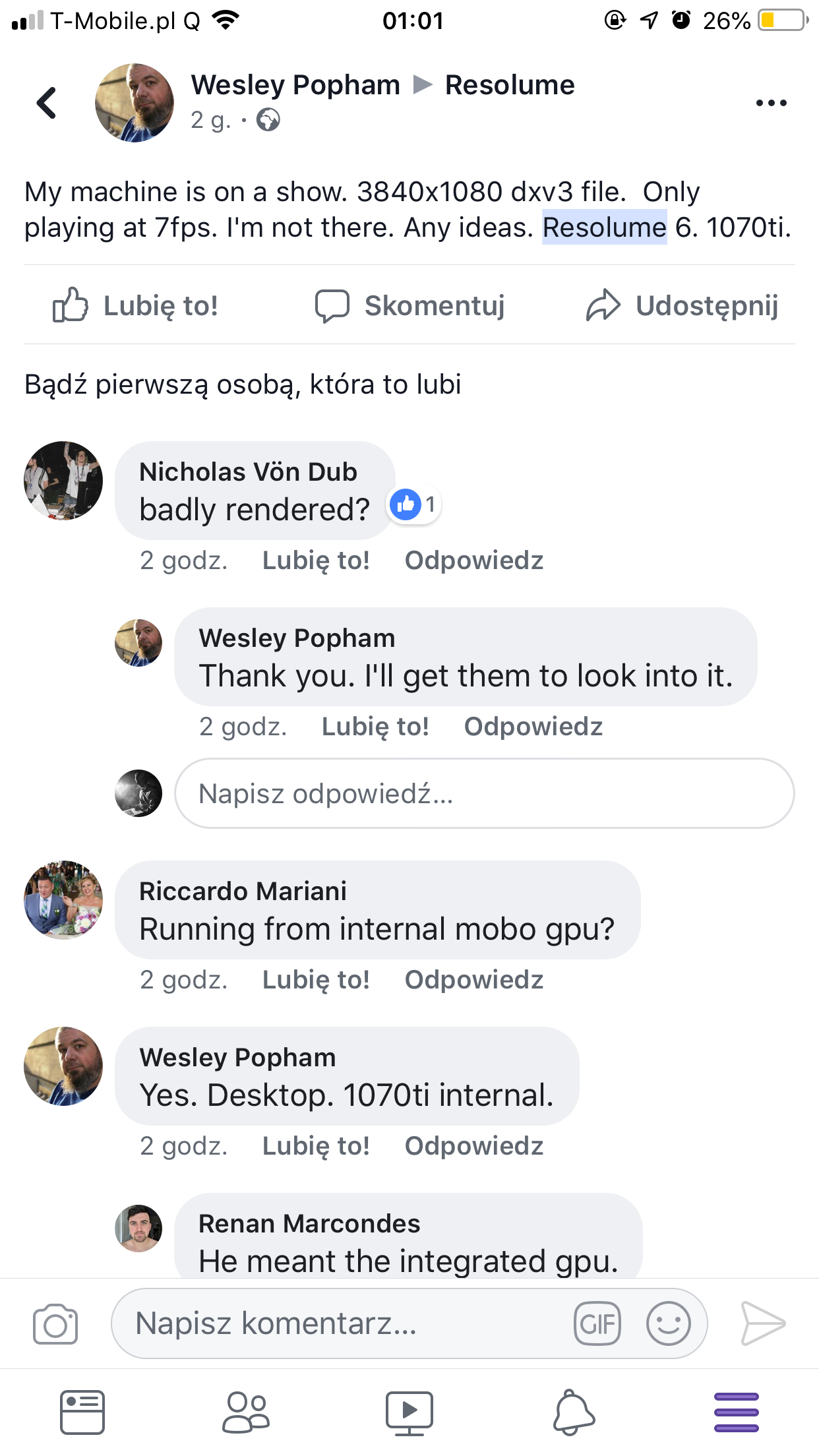Screen dimensions: 819x1456
Task: Tap the camera icon to attach photo
Action: point(55,1323)
